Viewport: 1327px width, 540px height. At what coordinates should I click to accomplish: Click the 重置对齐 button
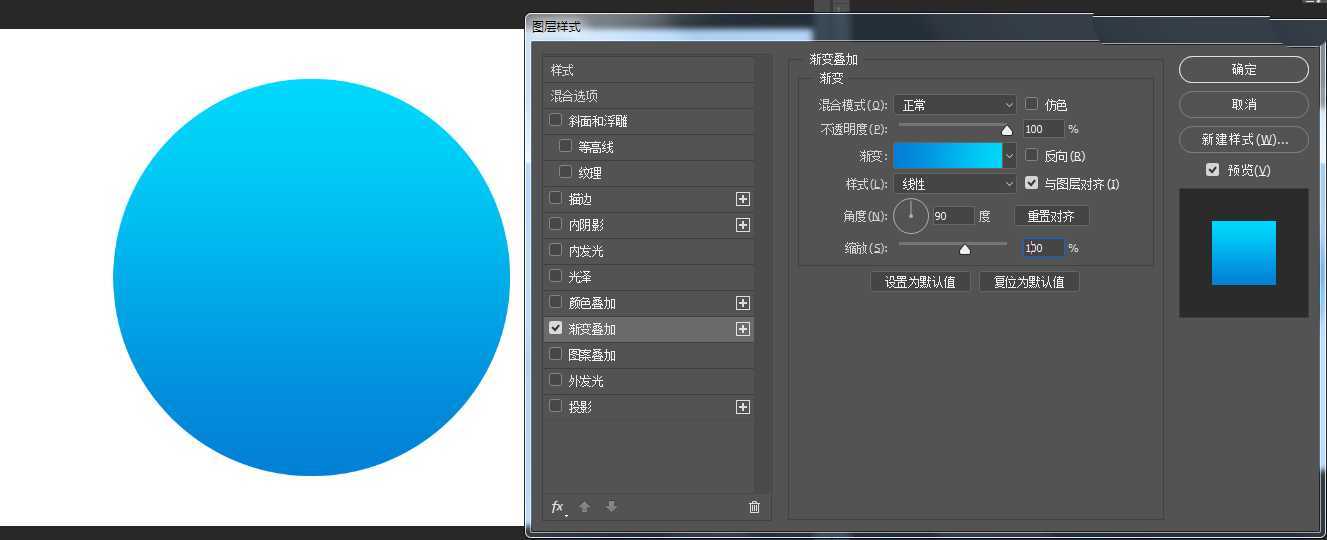pyautogui.click(x=1051, y=216)
